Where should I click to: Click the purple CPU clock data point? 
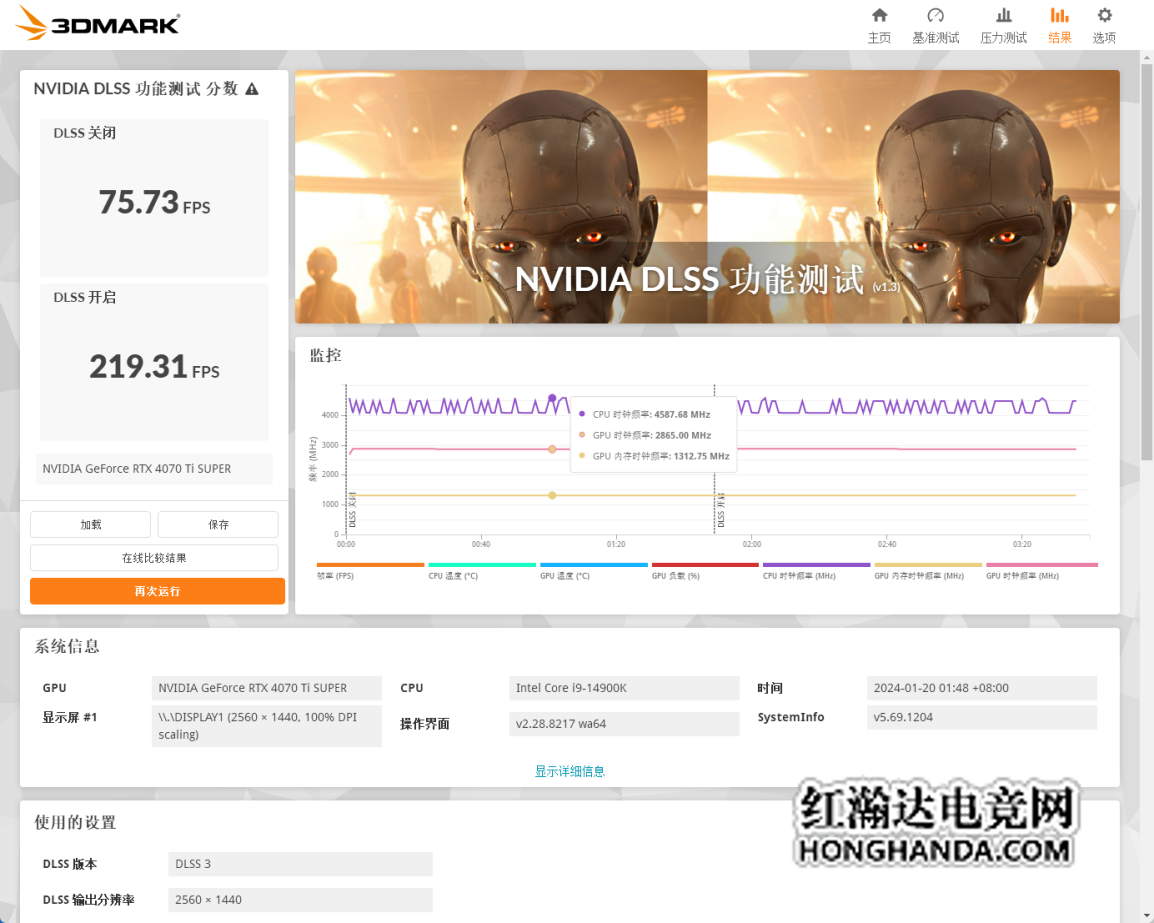552,398
